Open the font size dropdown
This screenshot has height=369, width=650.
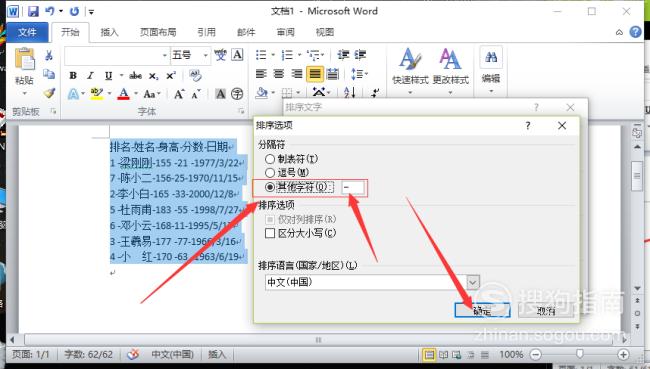pyautogui.click(x=205, y=55)
